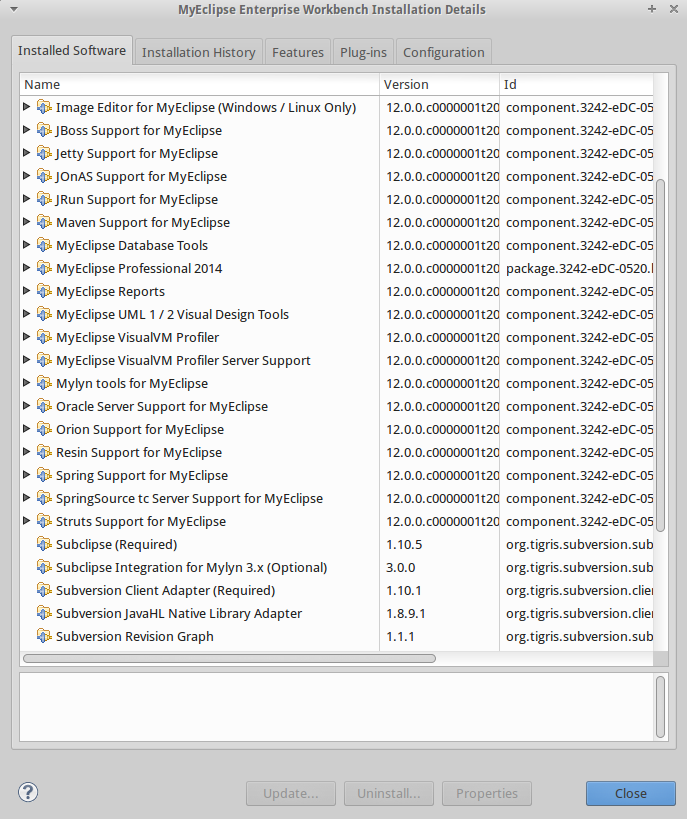Click the JRun Support for MyEclipse feature icon
Screen dimensions: 687x819
tap(44, 199)
